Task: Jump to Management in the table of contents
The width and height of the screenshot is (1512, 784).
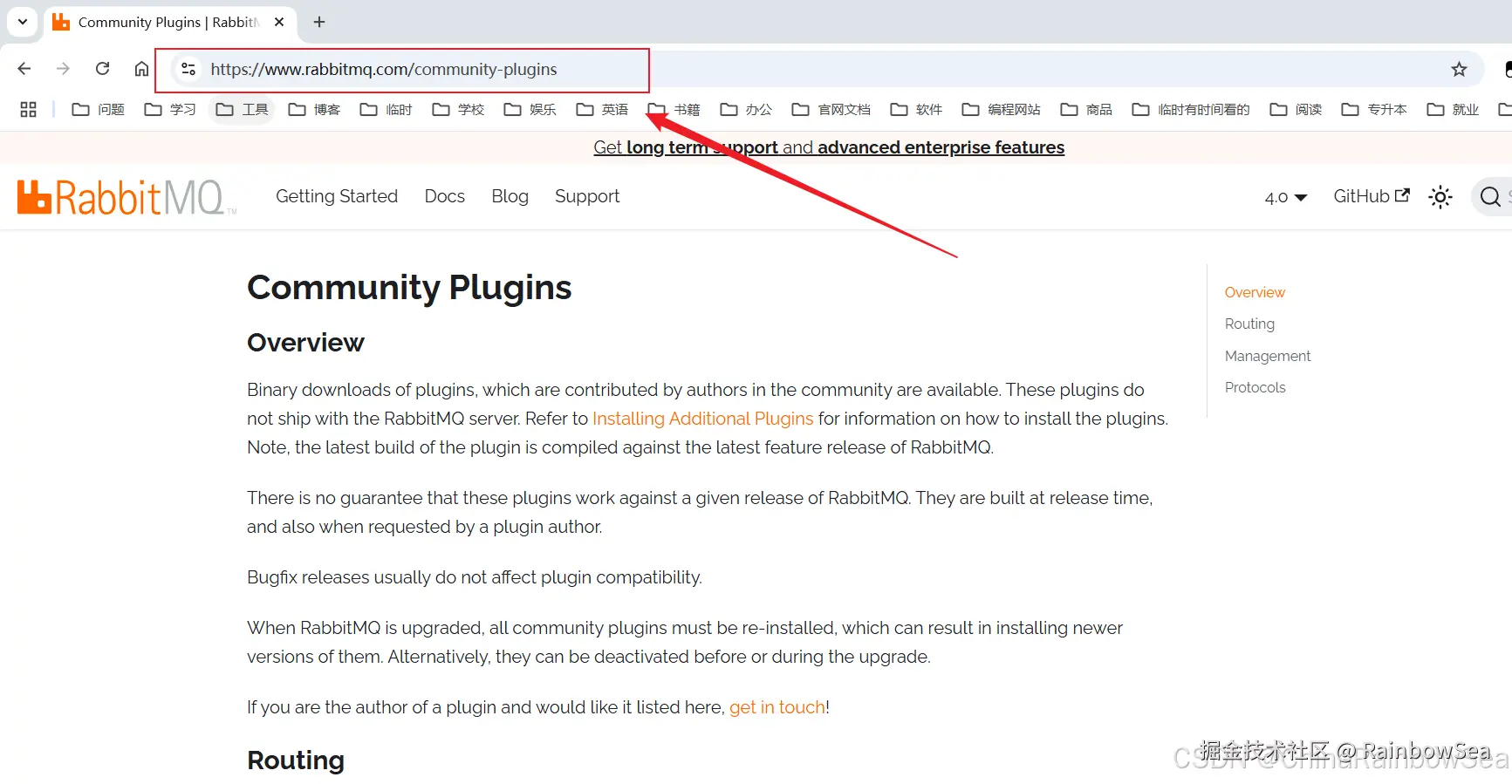Action: (x=1268, y=356)
